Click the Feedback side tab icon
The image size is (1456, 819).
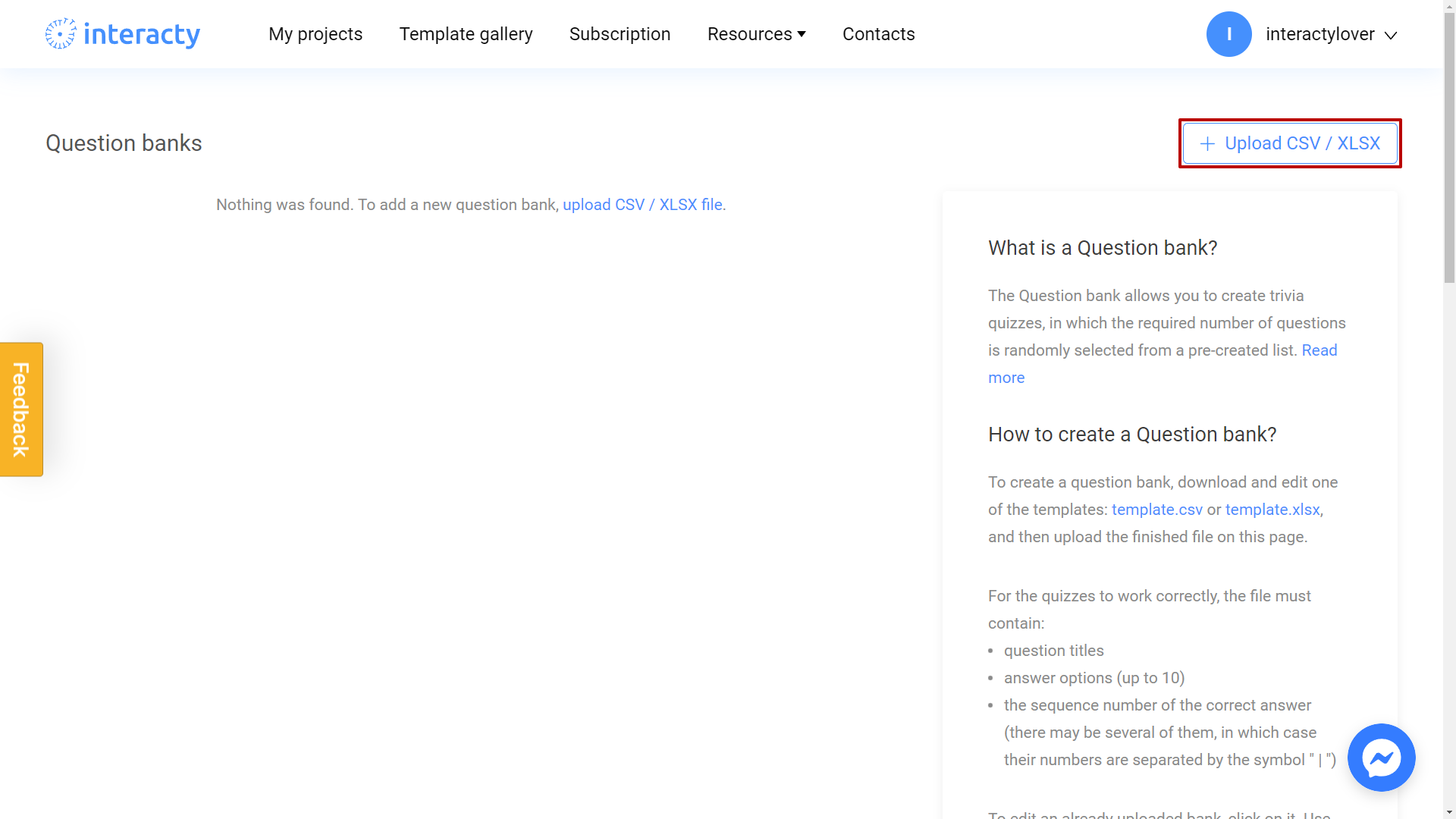tap(21, 409)
